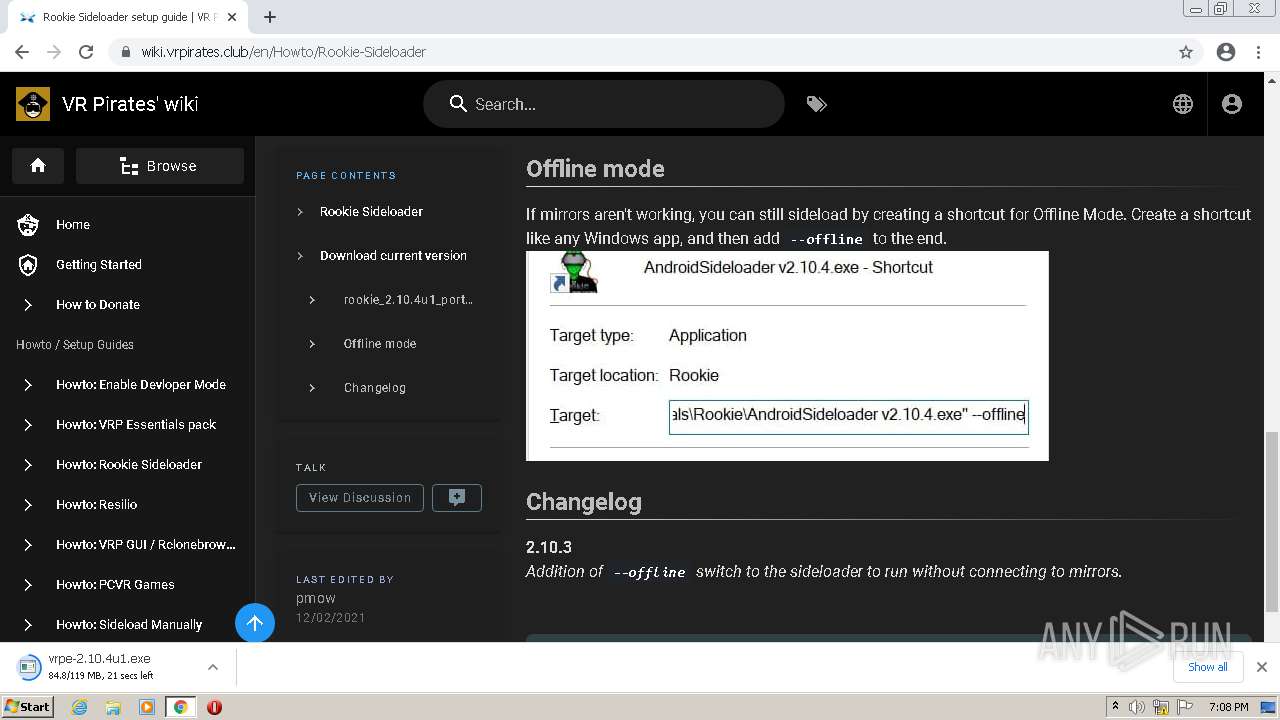Launch Internet Explorer from taskbar
1280x720 pixels.
click(x=79, y=707)
